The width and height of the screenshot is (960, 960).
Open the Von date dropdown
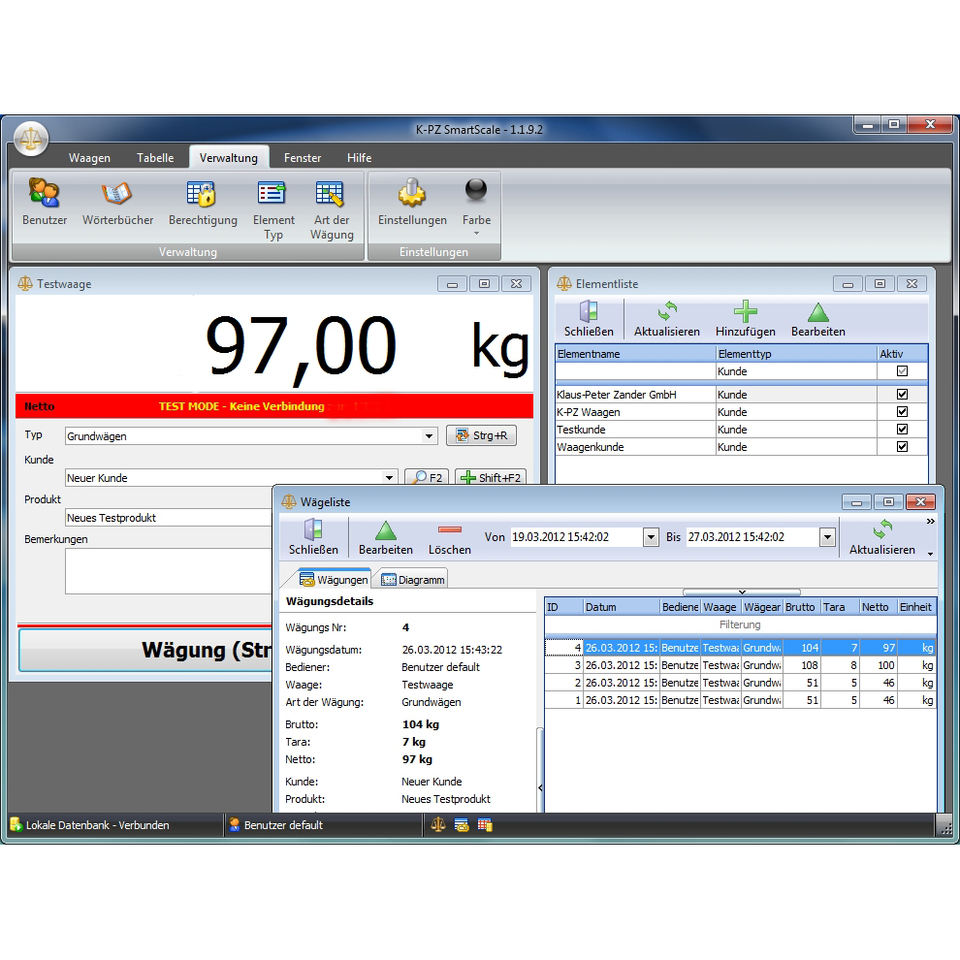(x=651, y=537)
